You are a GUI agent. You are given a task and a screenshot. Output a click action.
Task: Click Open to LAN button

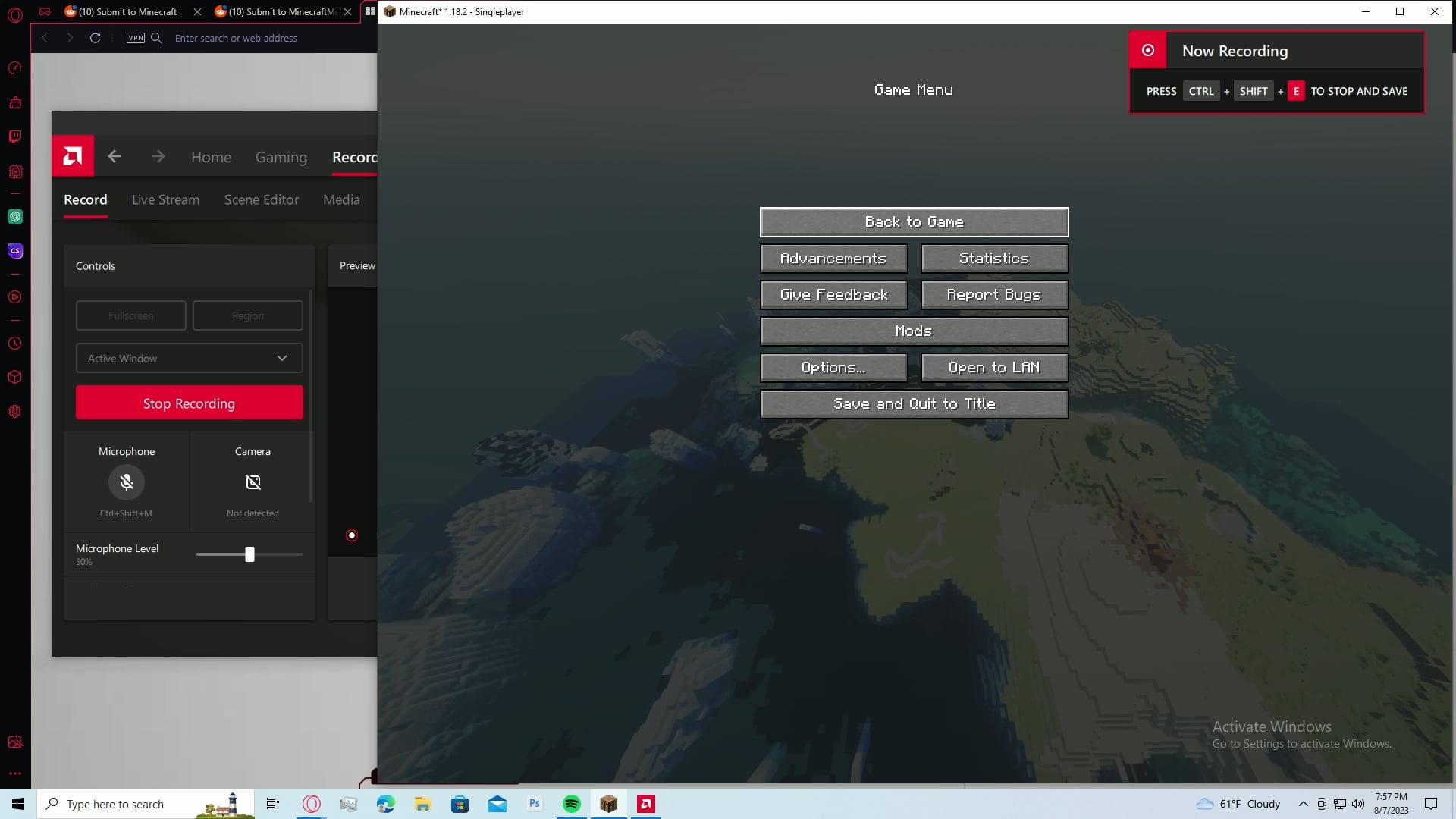click(994, 368)
